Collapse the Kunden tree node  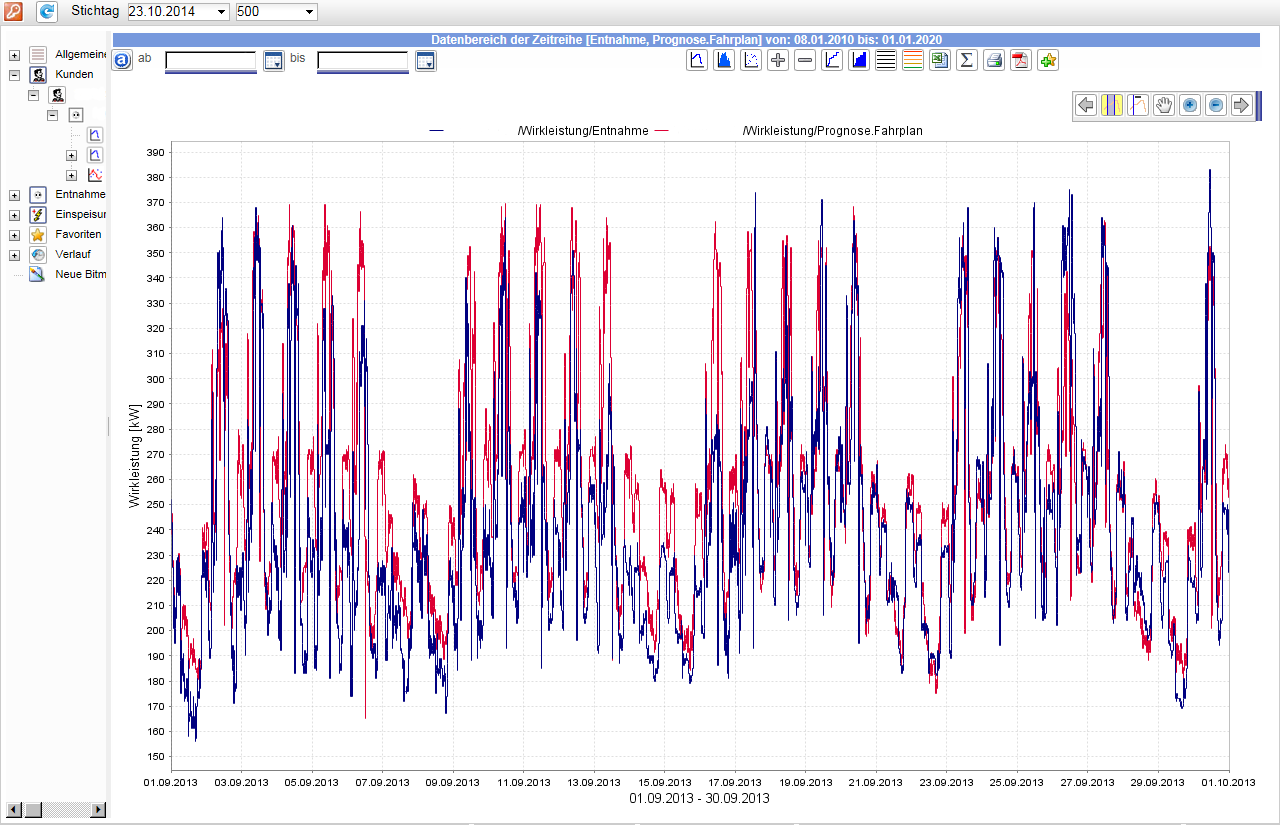pos(14,75)
